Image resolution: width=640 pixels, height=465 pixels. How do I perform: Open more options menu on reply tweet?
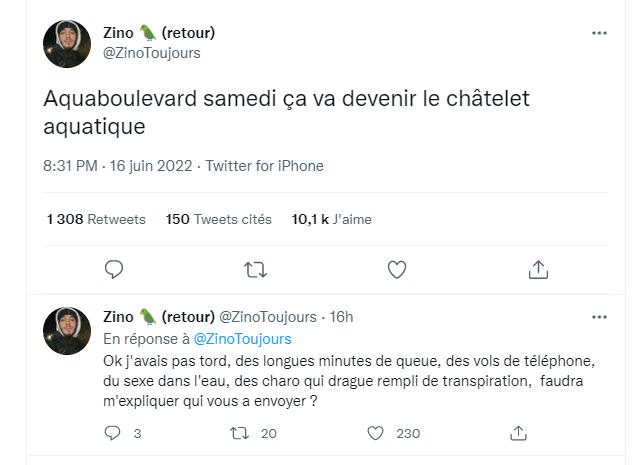tap(599, 317)
